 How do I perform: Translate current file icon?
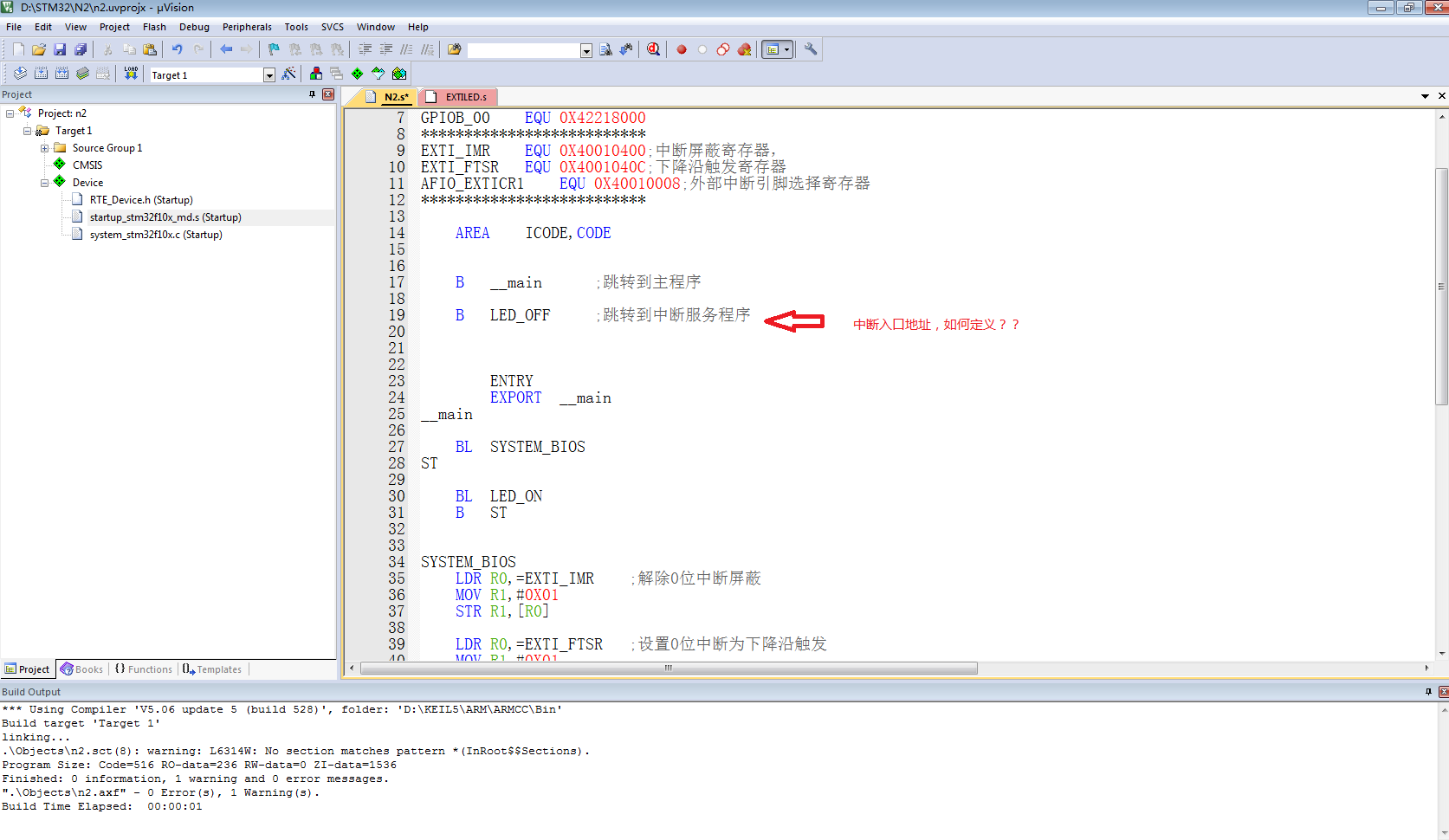20,74
